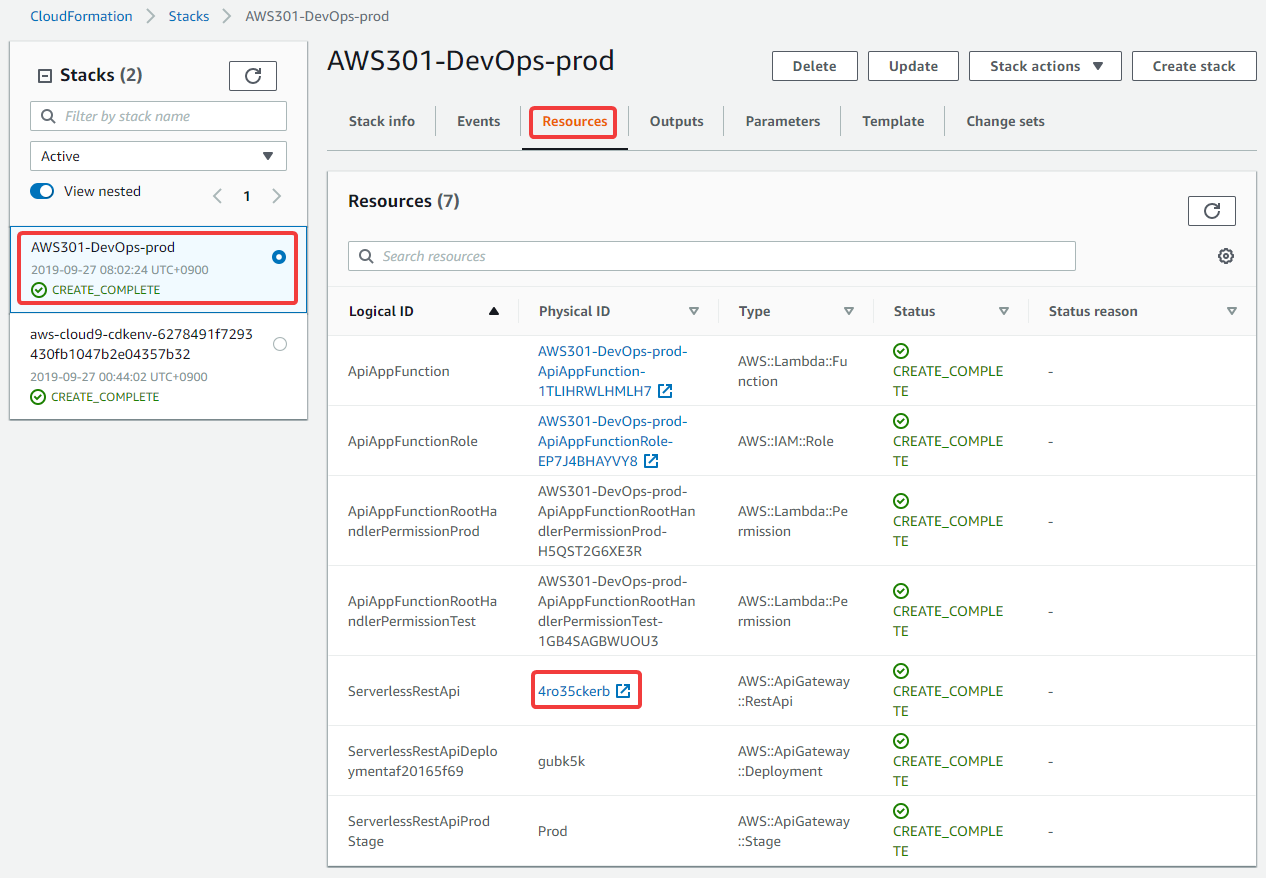Click the Status column header
Image resolution: width=1266 pixels, height=878 pixels.
[914, 311]
